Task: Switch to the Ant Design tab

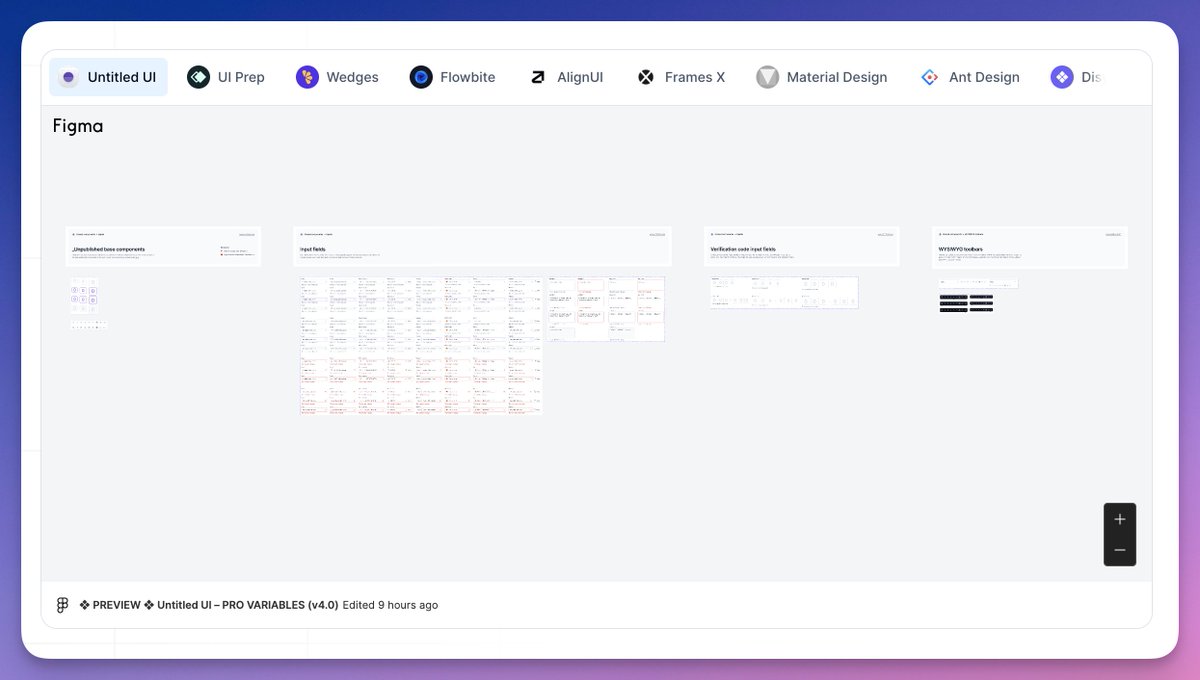Action: (970, 77)
